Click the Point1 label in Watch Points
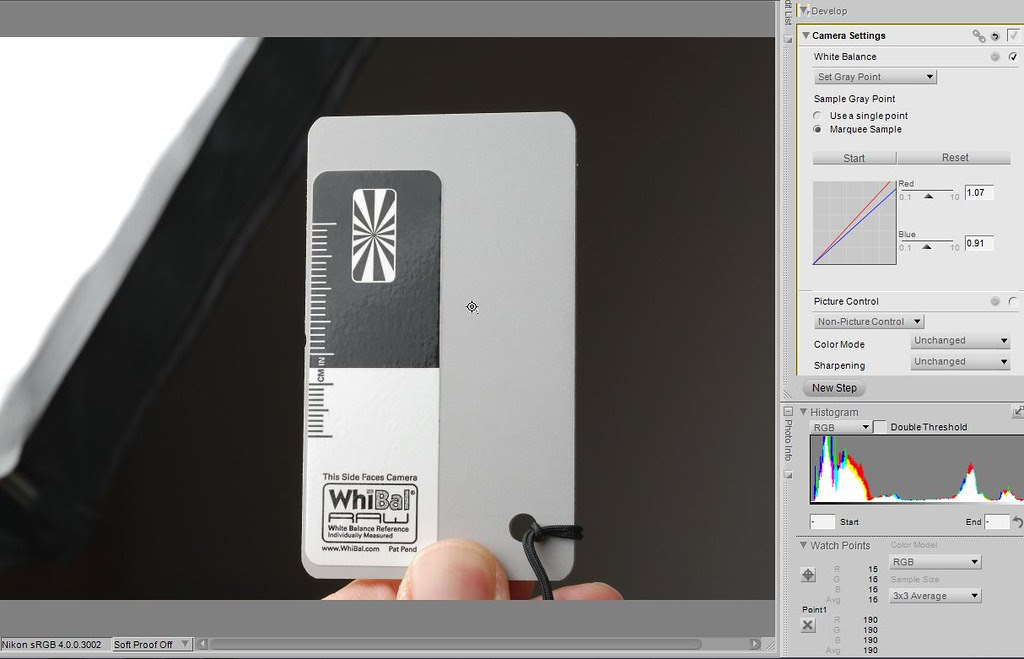This screenshot has height=659, width=1024. pyautogui.click(x=814, y=609)
